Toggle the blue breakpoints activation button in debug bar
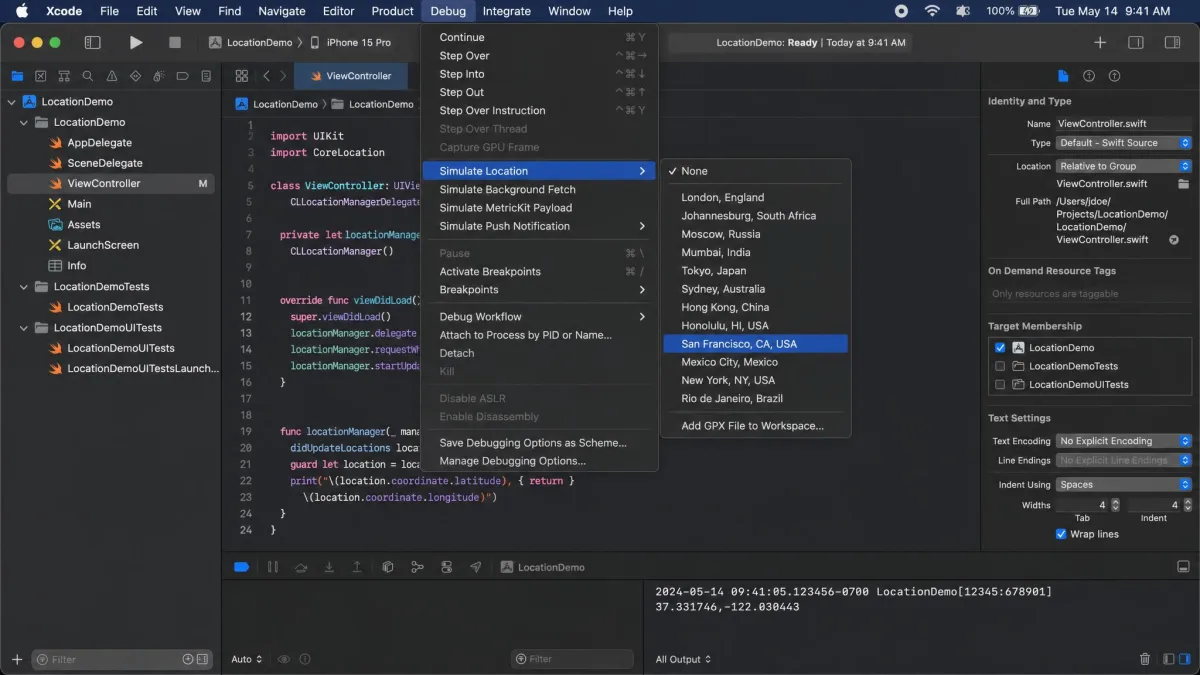The image size is (1200, 675). [241, 567]
